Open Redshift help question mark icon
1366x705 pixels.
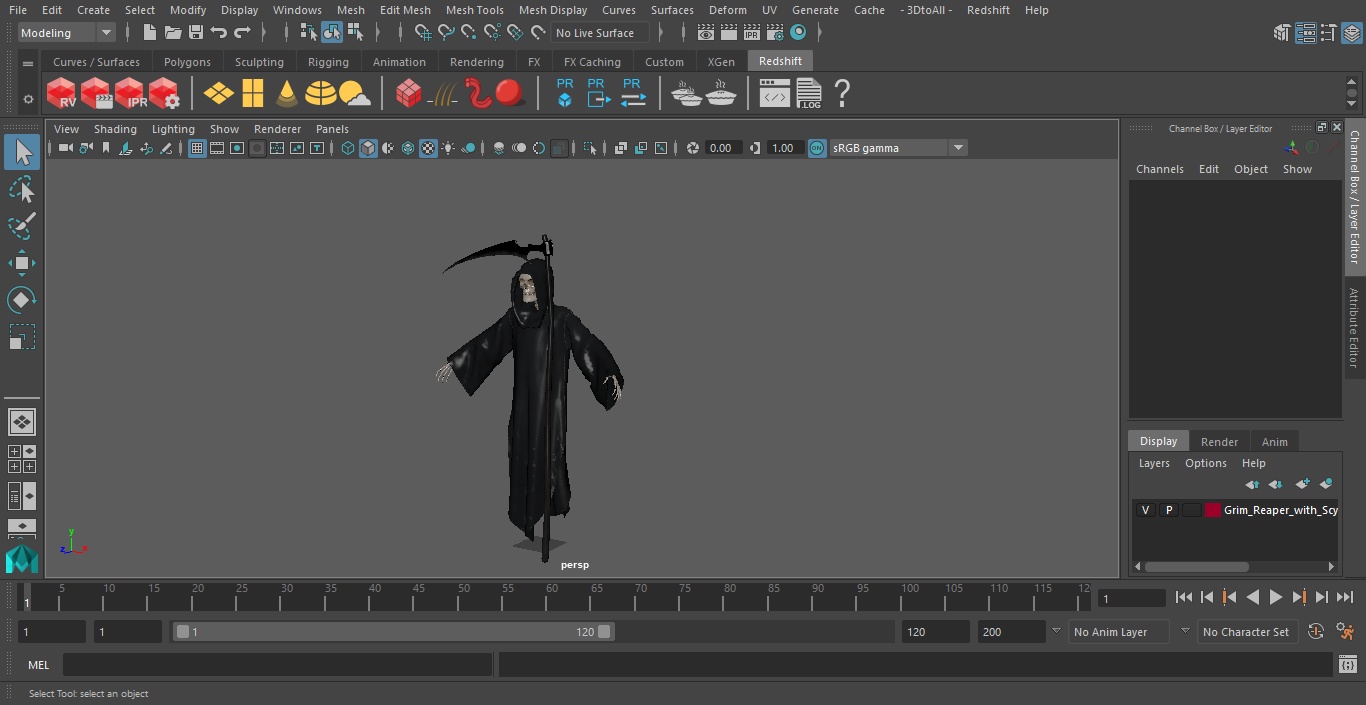pyautogui.click(x=842, y=93)
